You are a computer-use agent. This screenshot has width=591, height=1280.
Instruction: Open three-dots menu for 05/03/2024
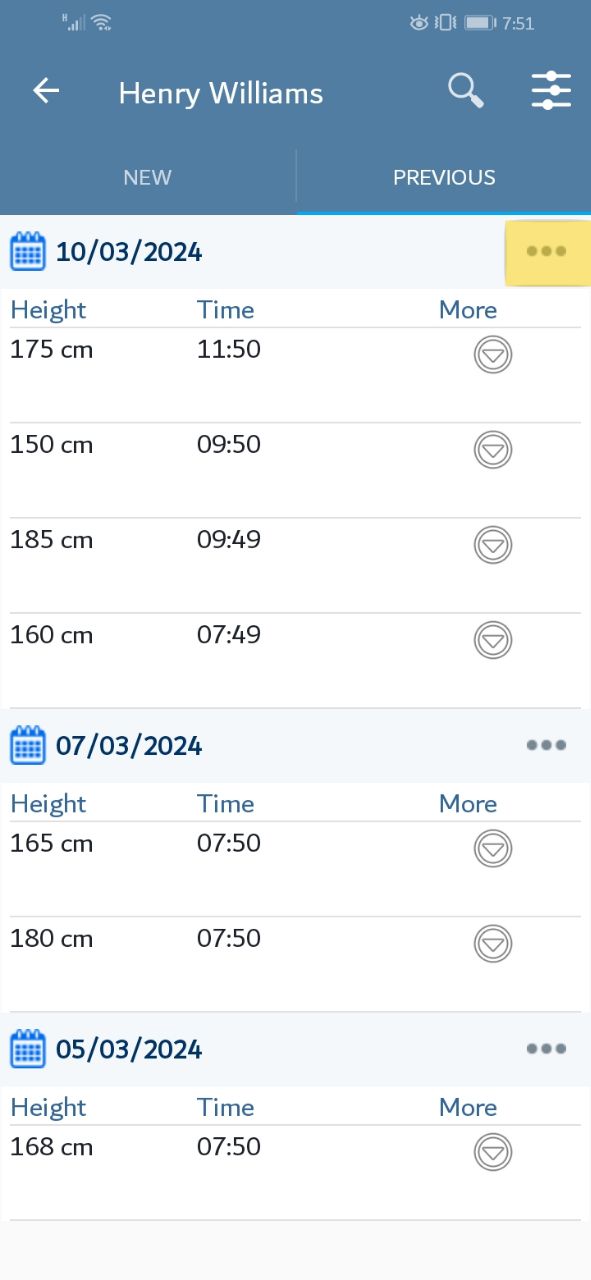[547, 1049]
